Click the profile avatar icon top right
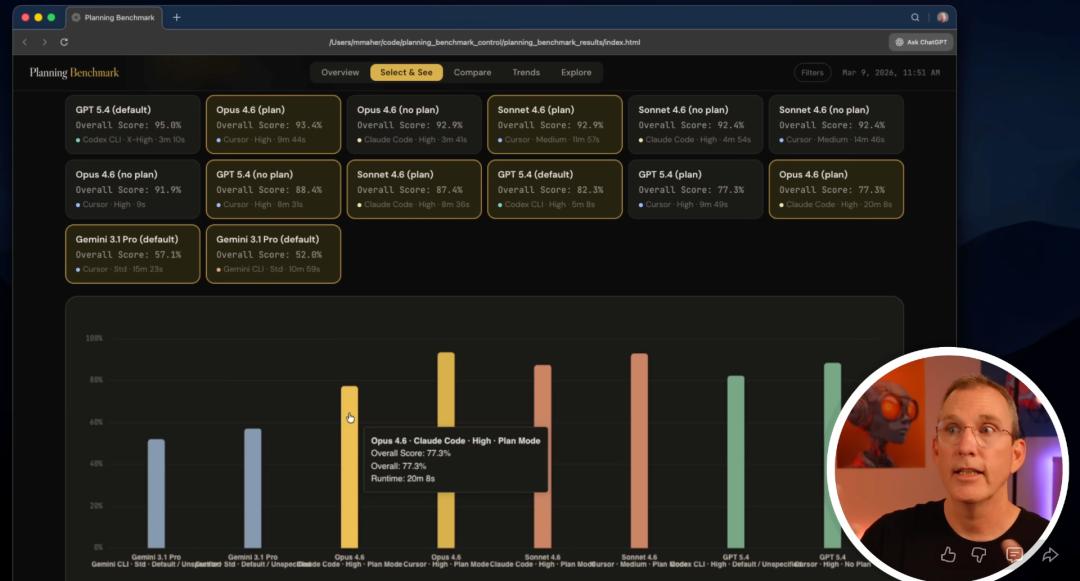1080x581 pixels. (942, 17)
